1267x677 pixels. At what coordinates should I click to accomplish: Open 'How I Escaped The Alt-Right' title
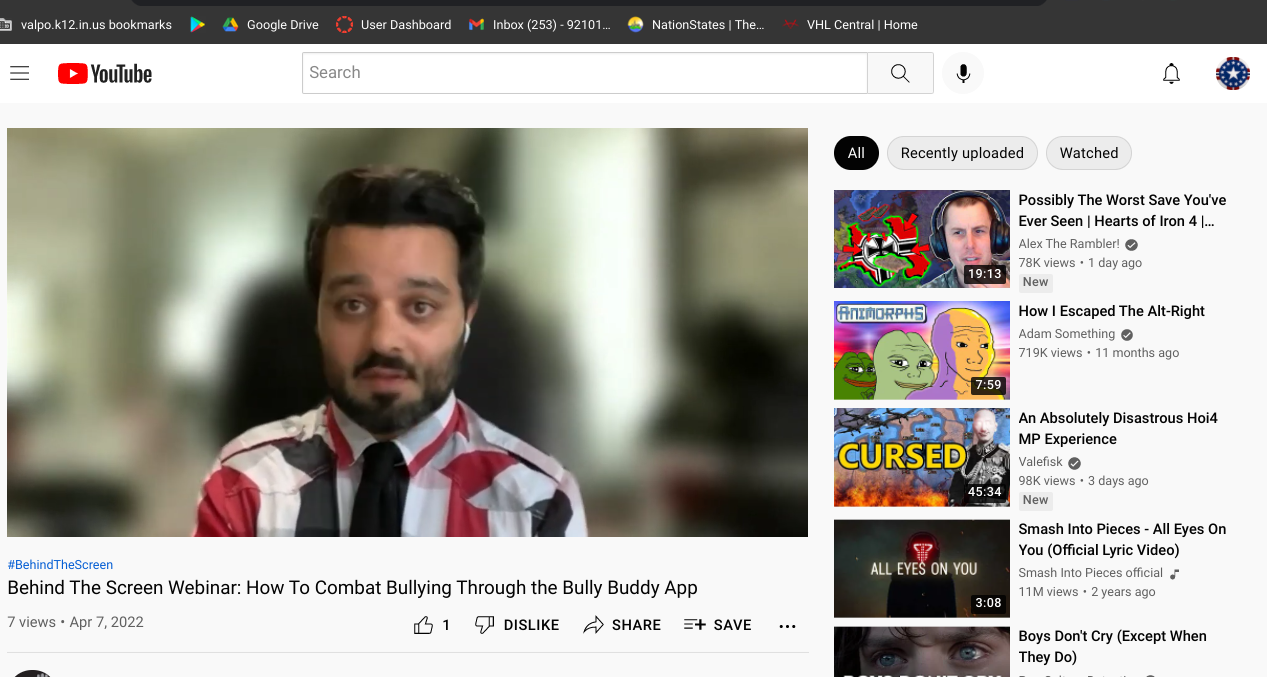pyautogui.click(x=1112, y=311)
